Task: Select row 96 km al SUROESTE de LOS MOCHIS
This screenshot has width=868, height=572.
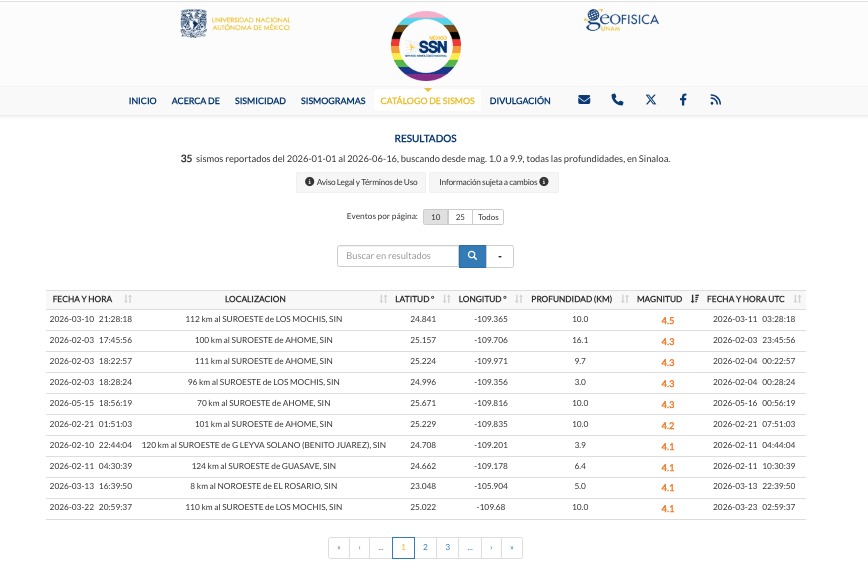Action: 426,383
